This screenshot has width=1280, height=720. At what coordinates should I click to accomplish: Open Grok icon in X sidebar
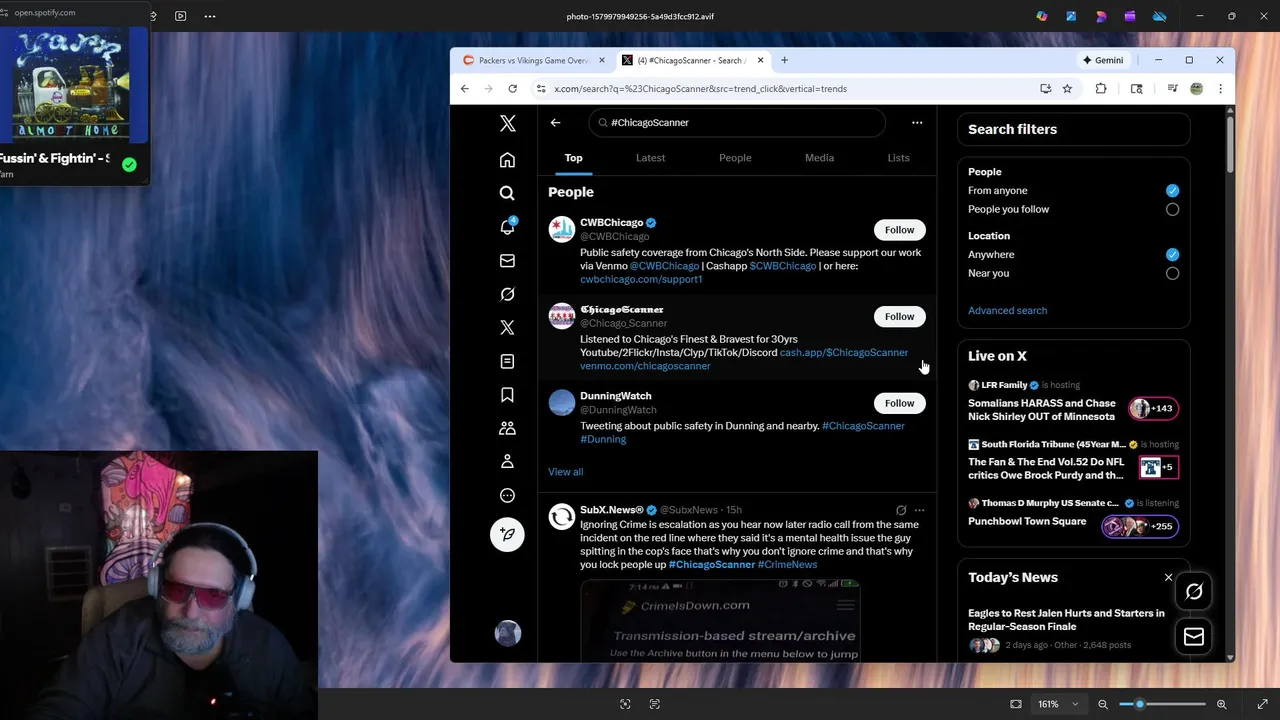[x=507, y=294]
